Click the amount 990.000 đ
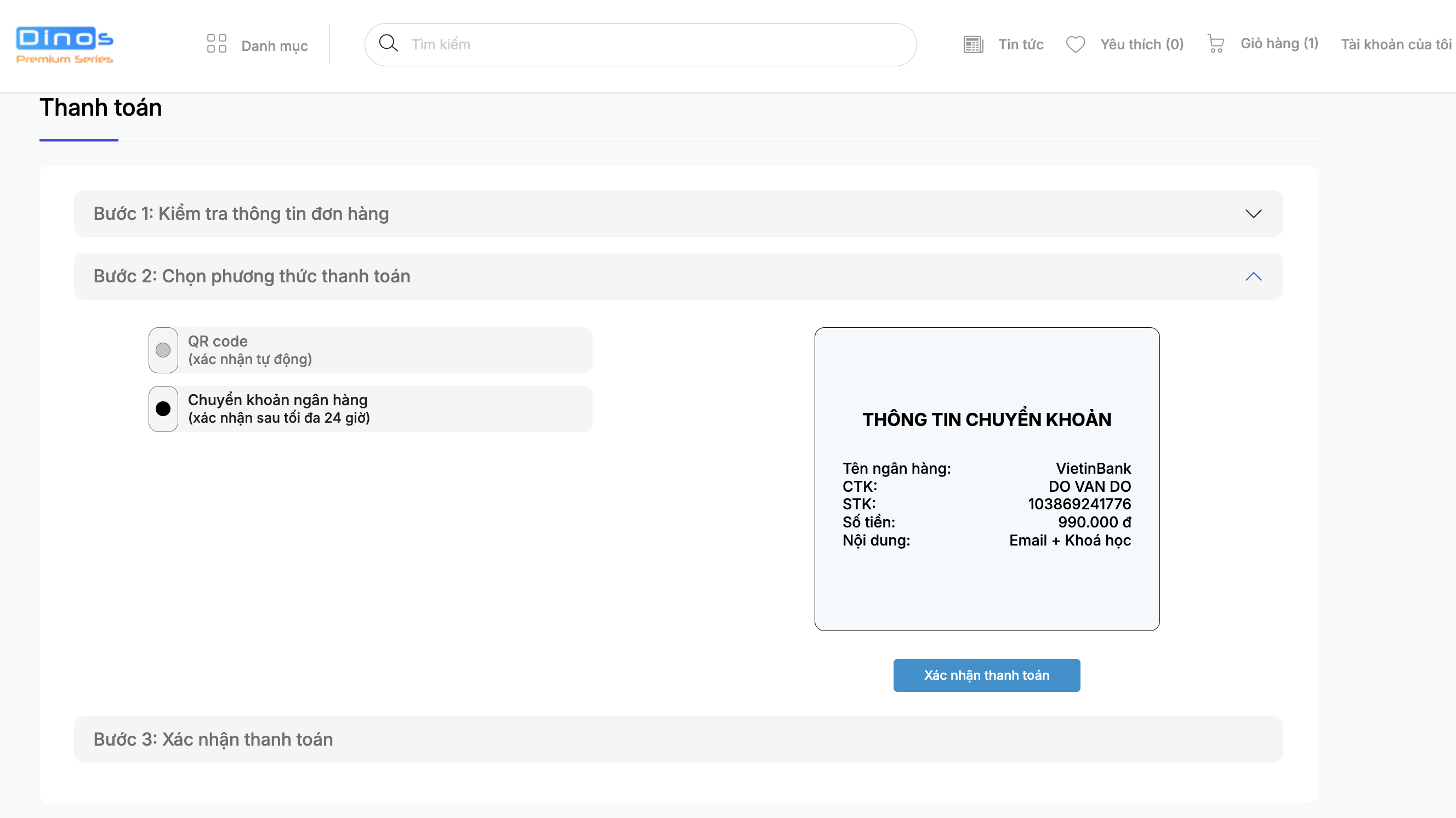The width and height of the screenshot is (1456, 818). pos(1094,522)
